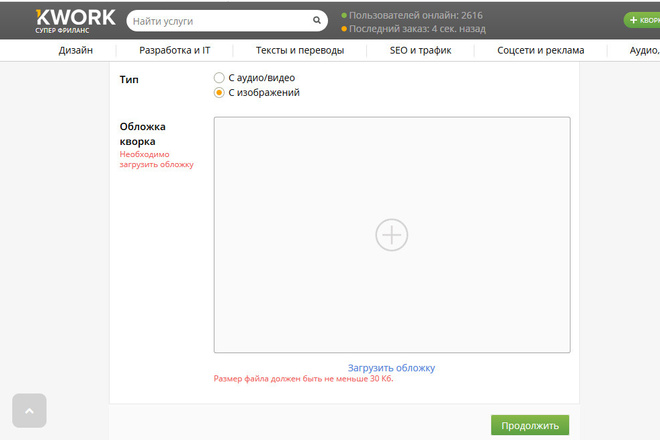The image size is (660, 440).
Task: Open the Аудио category menu
Action: (x=644, y=51)
